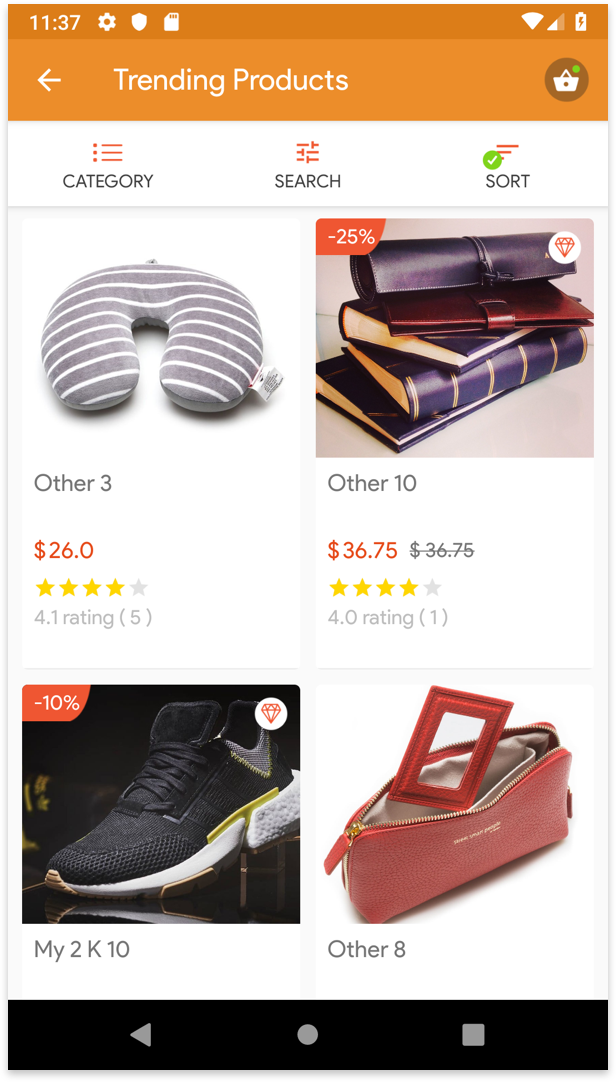Open the Sort options icon
The height and width of the screenshot is (1082, 616).
pos(506,153)
